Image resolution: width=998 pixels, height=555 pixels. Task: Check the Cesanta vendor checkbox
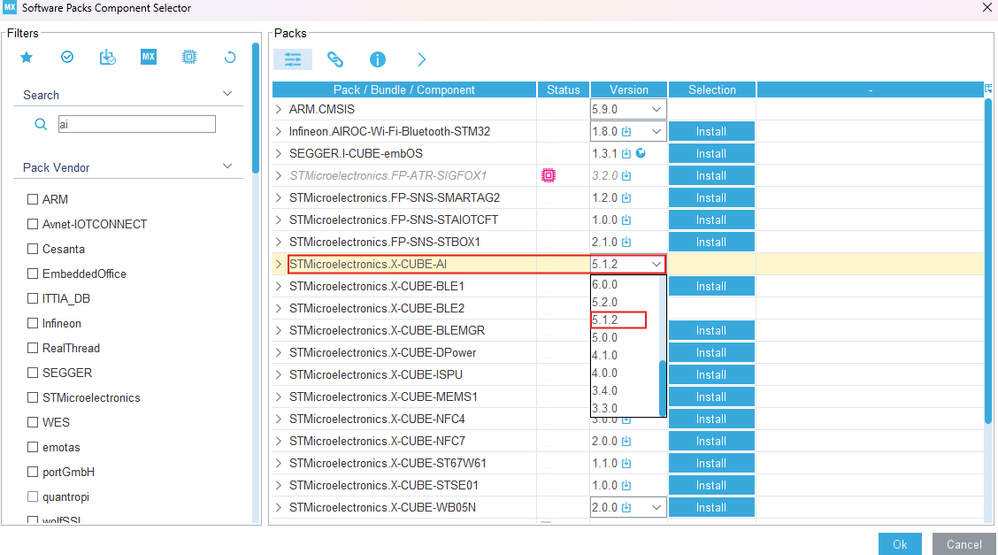tap(32, 249)
